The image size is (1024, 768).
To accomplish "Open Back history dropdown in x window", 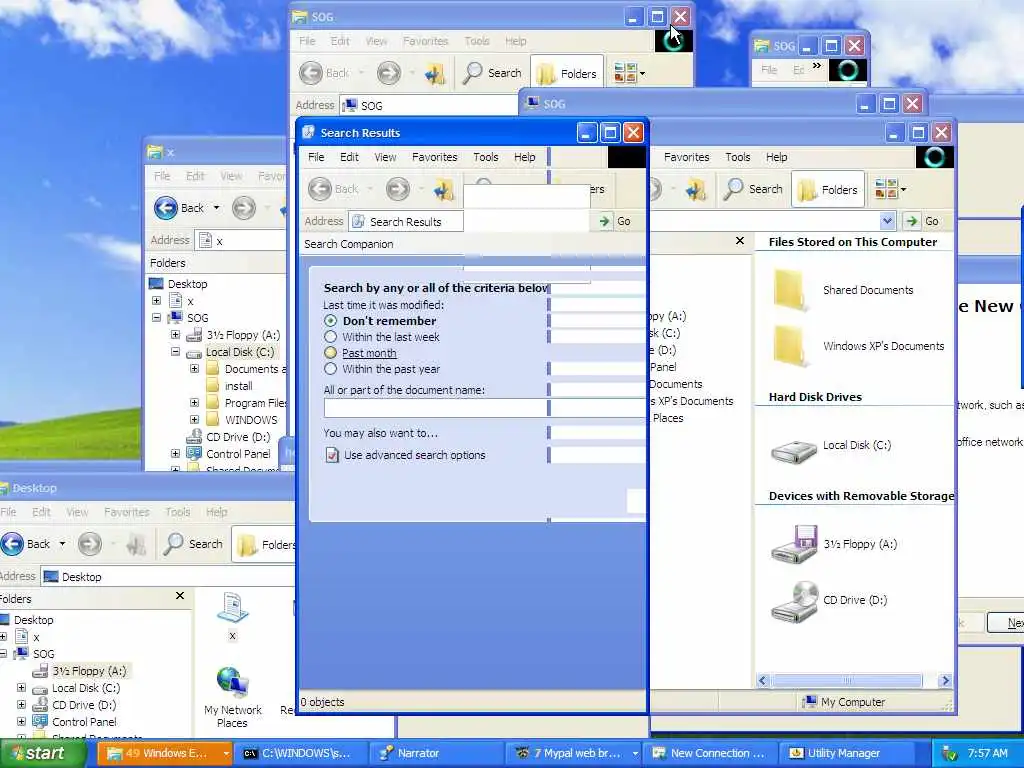I will pyautogui.click(x=216, y=208).
